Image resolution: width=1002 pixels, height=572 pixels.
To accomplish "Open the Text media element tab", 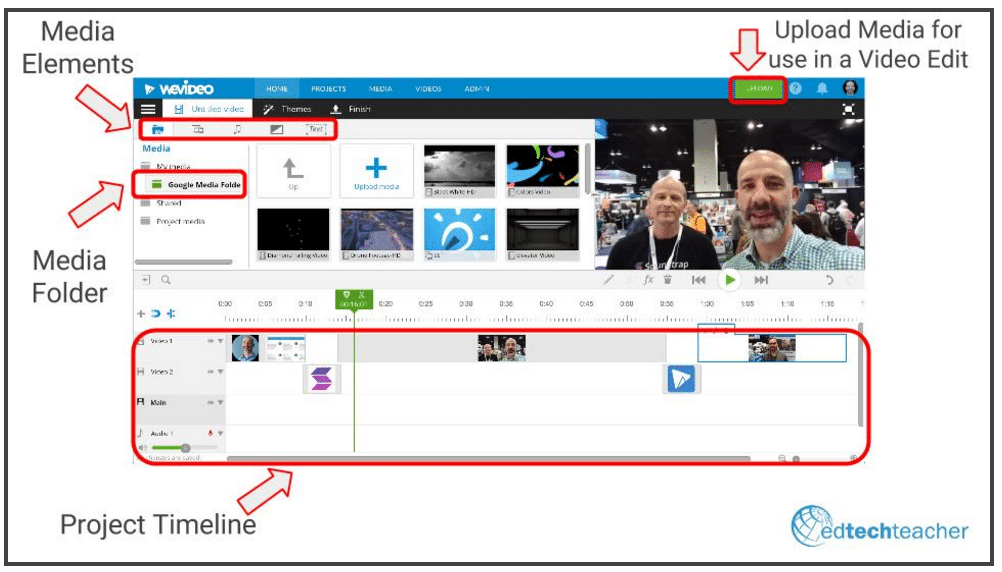I will [x=316, y=129].
